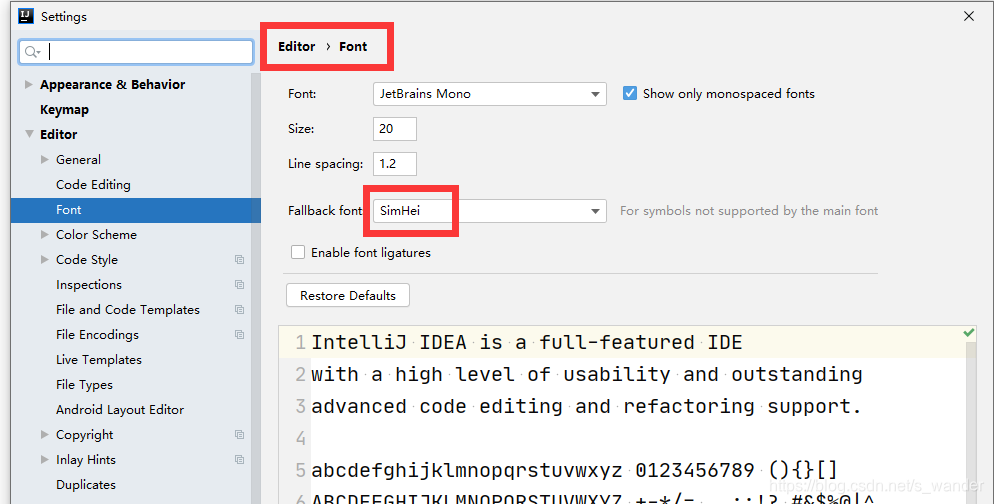
Task: Open the Fallback font dropdown showing SimHei
Action: point(489,211)
